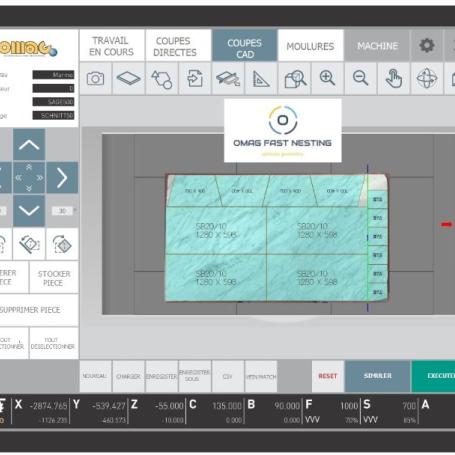Click the import file arrow icon

195,79
